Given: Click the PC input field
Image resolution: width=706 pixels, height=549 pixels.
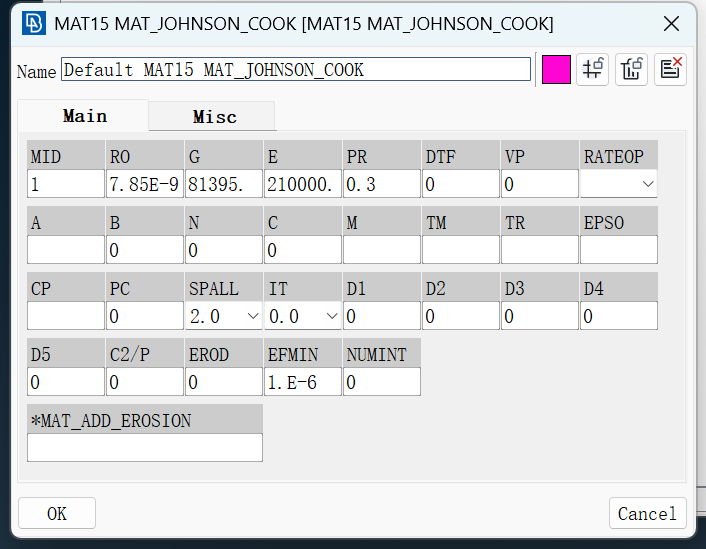Looking at the screenshot, I should coord(145,316).
